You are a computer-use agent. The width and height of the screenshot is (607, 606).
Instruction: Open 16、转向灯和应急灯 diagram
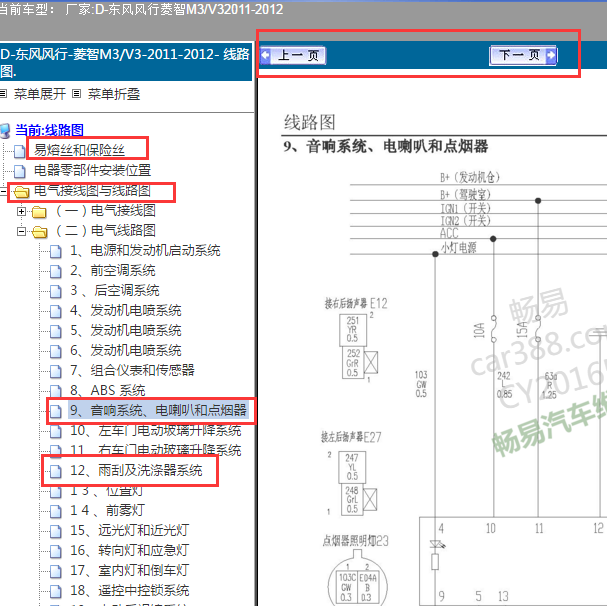(130, 550)
